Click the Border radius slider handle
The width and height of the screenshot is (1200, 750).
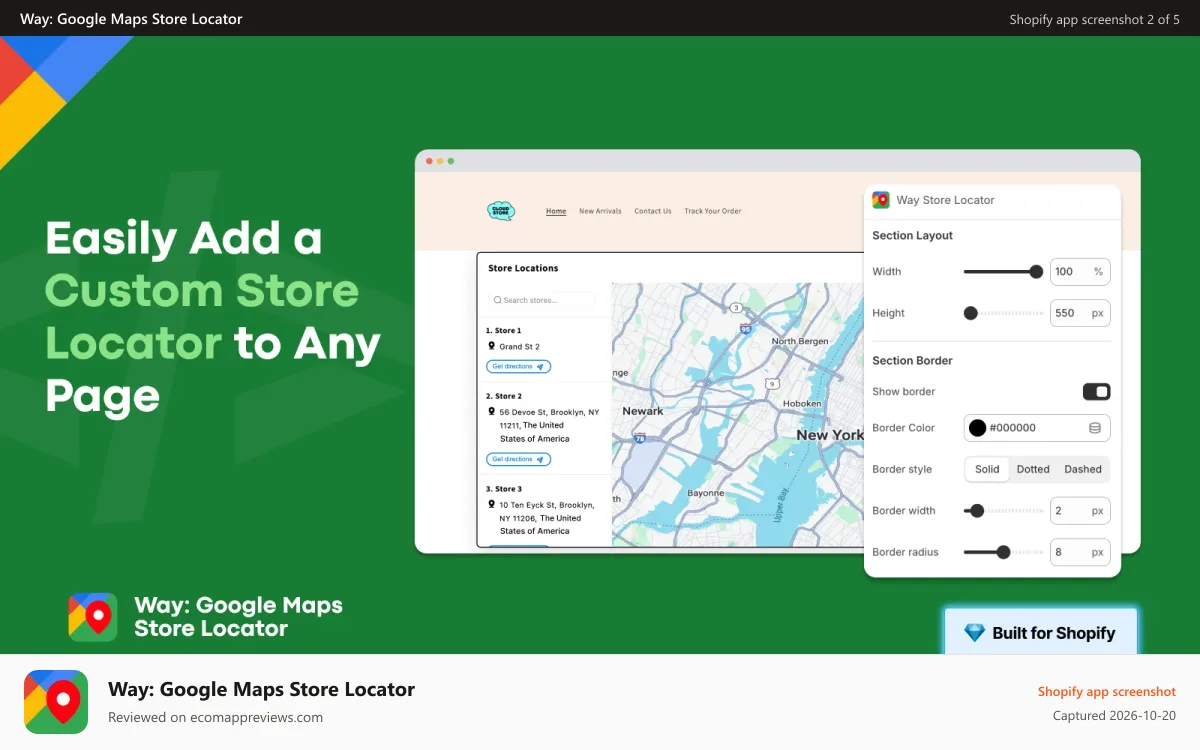[x=1003, y=552]
